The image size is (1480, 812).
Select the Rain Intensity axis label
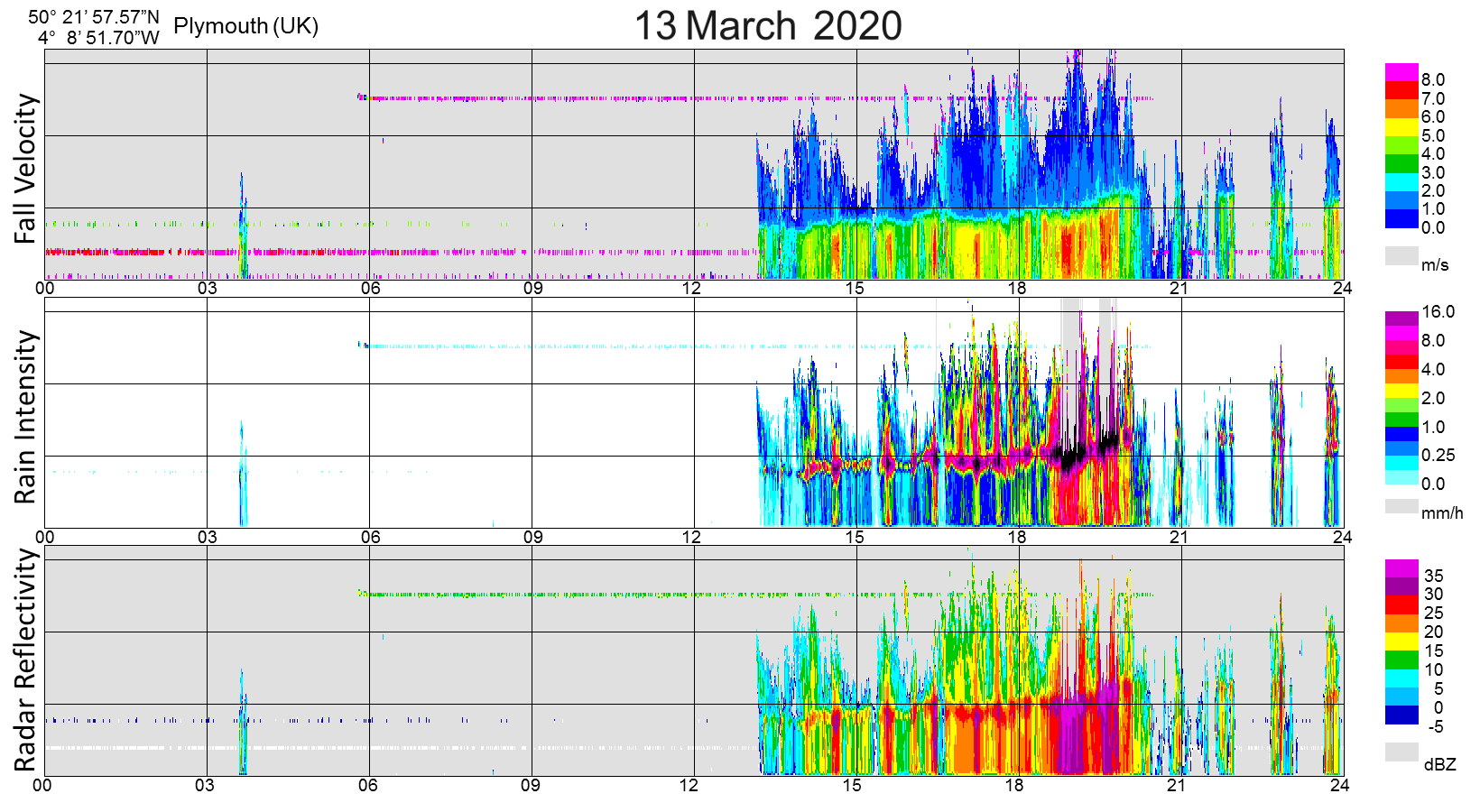[x=25, y=417]
